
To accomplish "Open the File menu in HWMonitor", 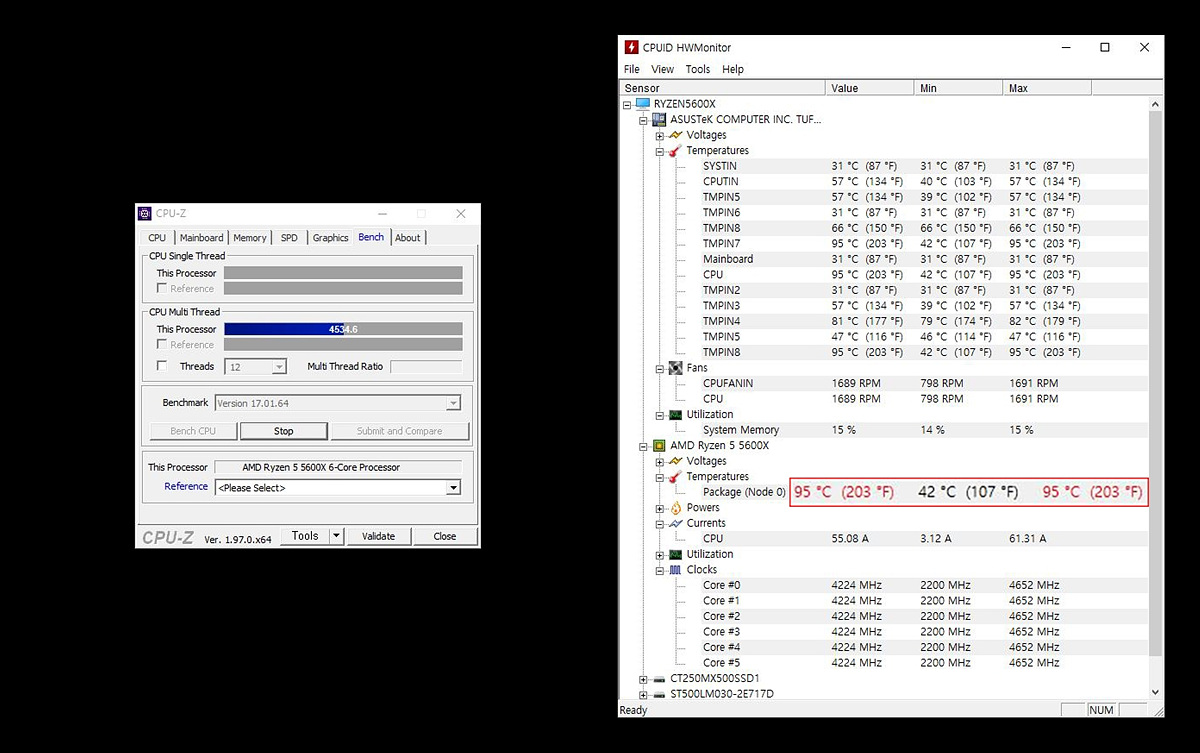I will pos(632,69).
